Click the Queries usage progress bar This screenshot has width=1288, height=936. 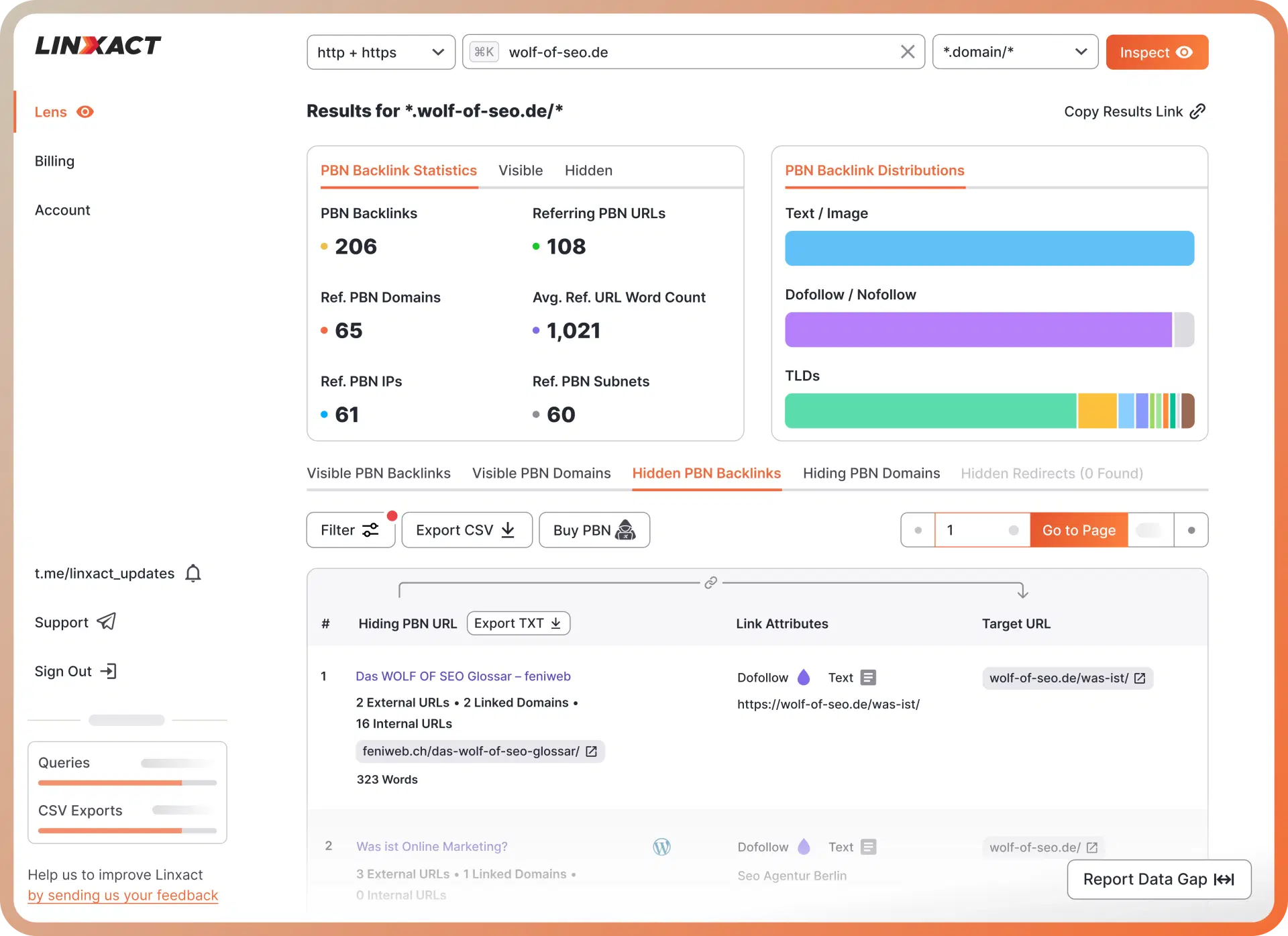tap(127, 782)
